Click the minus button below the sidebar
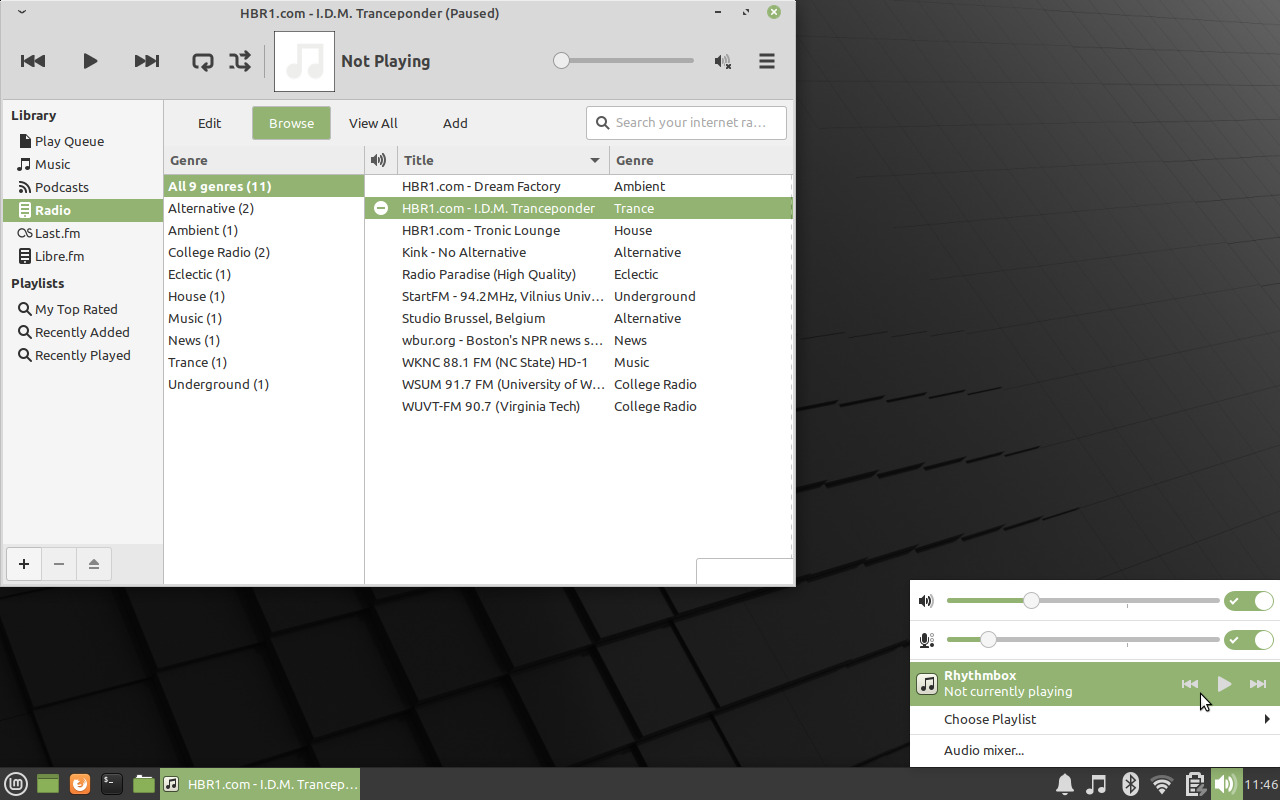Viewport: 1280px width, 800px height. click(x=59, y=564)
